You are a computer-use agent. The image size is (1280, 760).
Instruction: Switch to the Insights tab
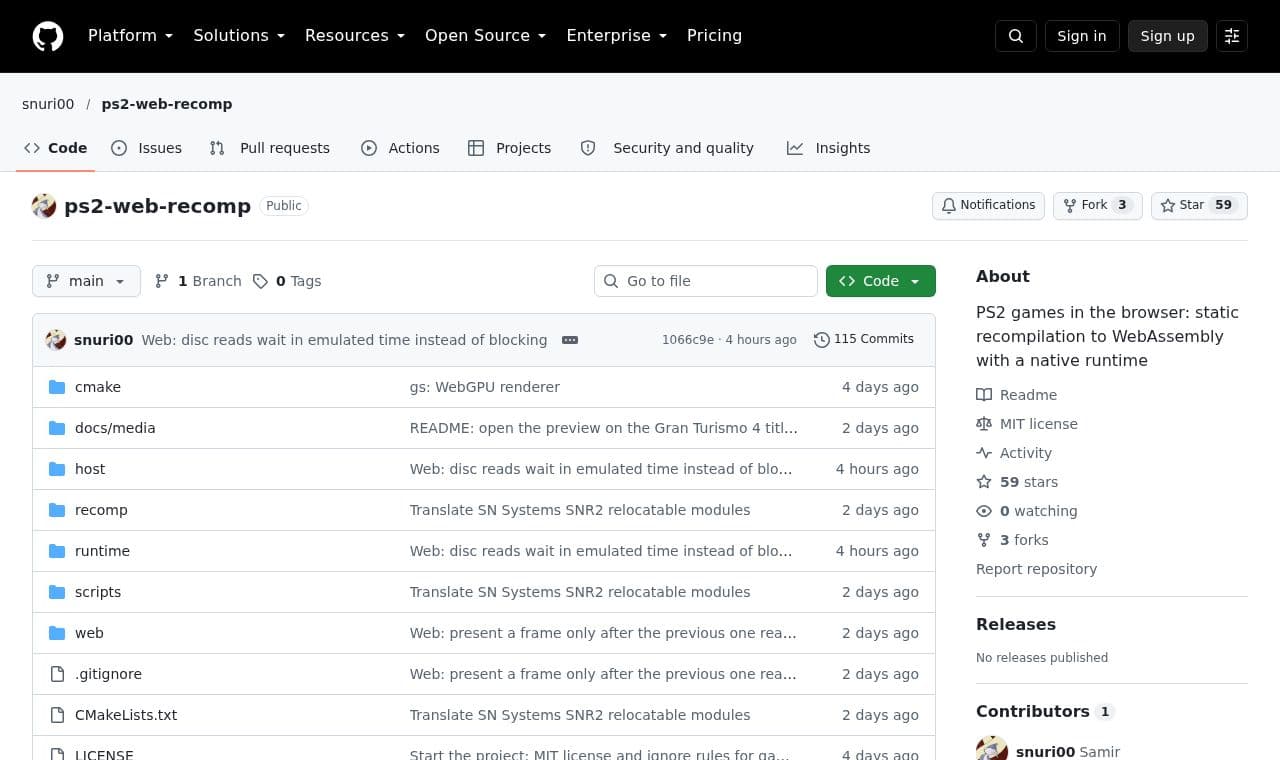(829, 148)
